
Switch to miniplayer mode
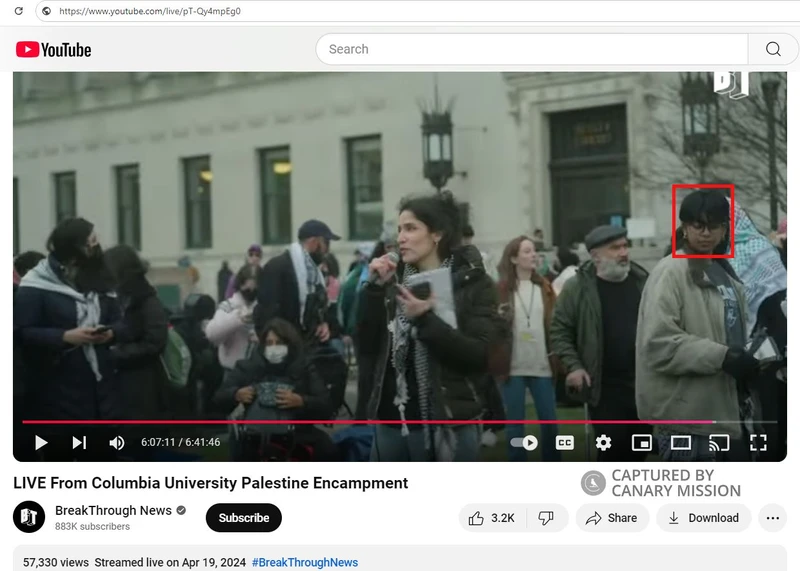click(642, 442)
